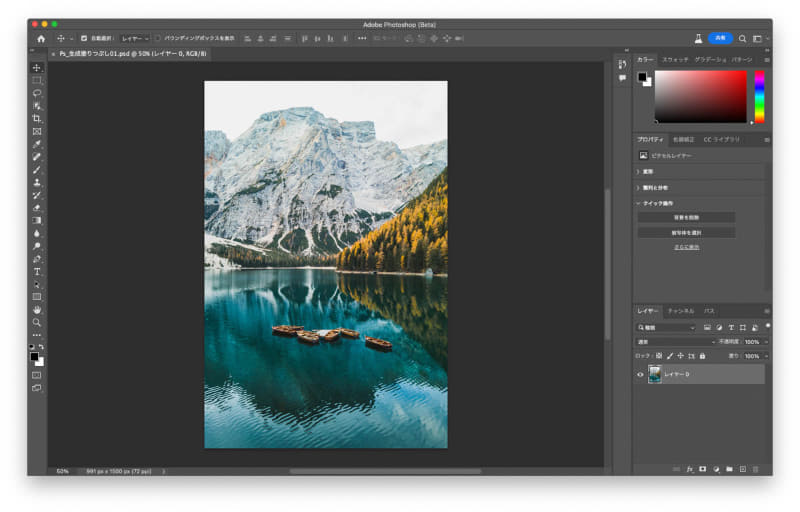Enable the バウンディングボックスを表示 checkbox

(157, 38)
